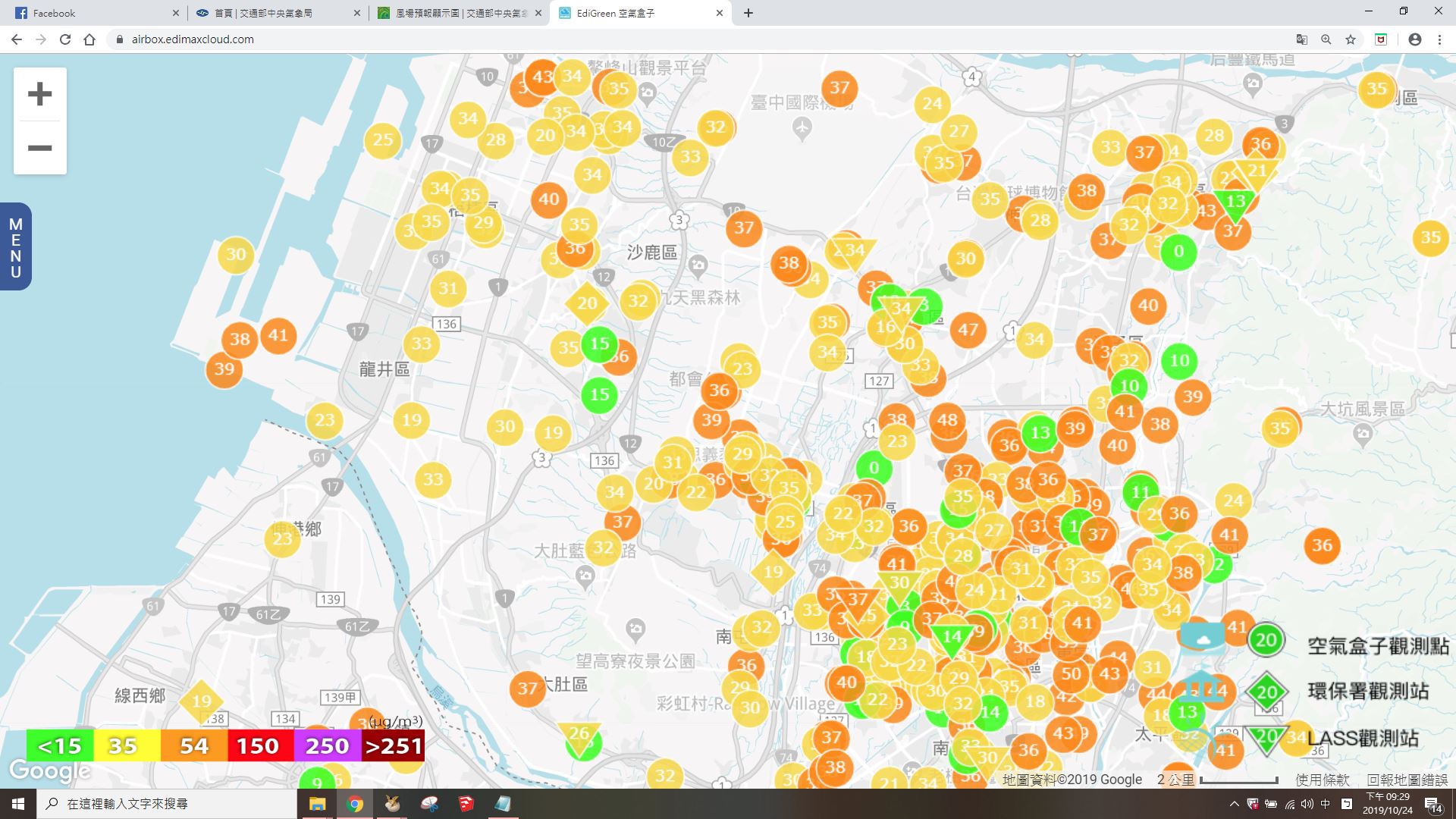This screenshot has height=819, width=1456.
Task: Click the taskbar search box
Action: pyautogui.click(x=167, y=804)
